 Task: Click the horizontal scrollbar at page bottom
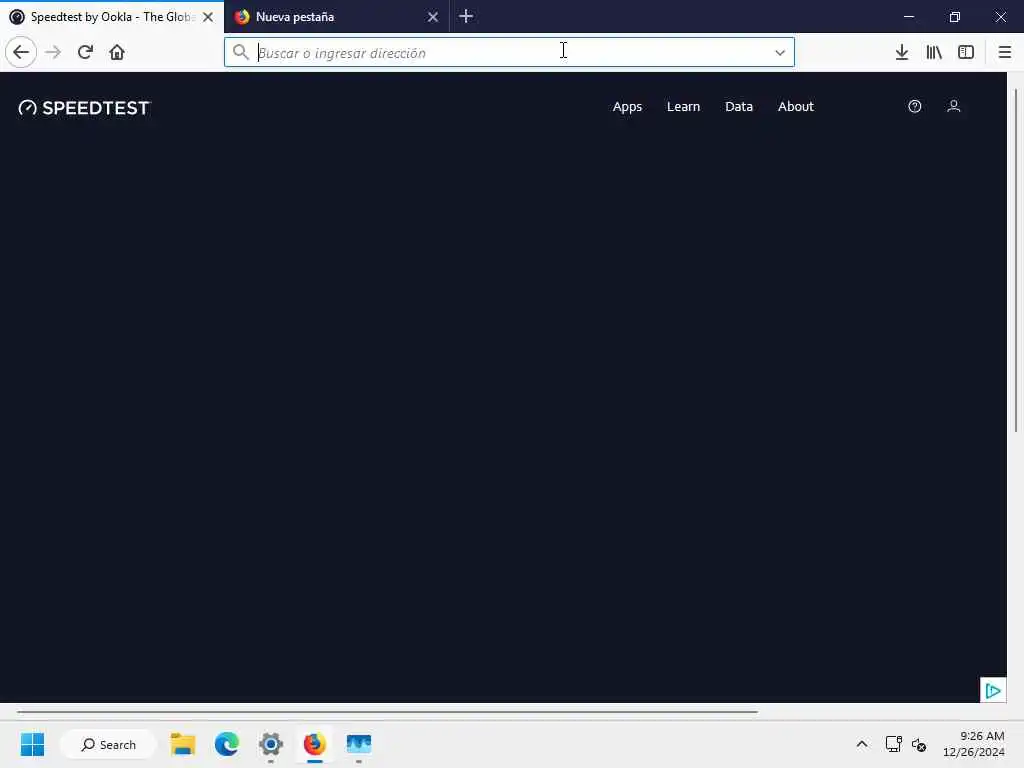(x=387, y=712)
